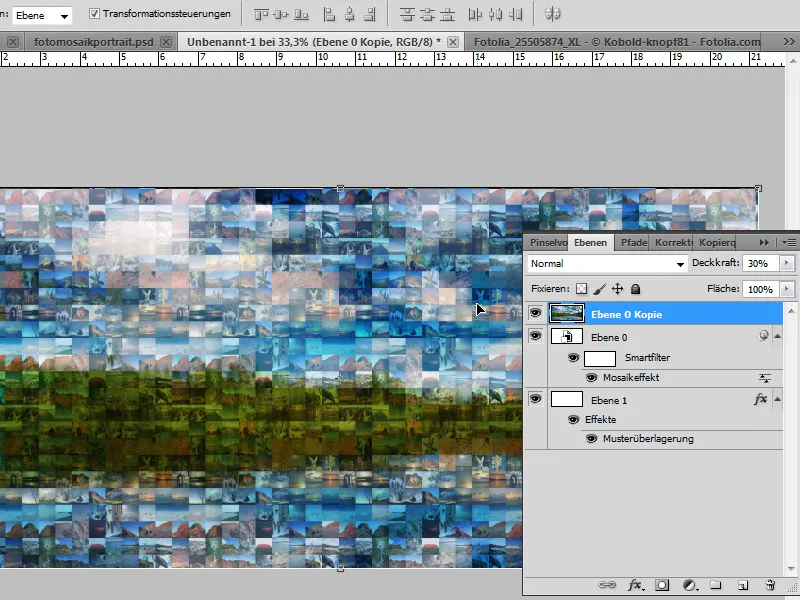Viewport: 800px width, 600px height.
Task: Click distribute top edges icon
Action: click(407, 14)
